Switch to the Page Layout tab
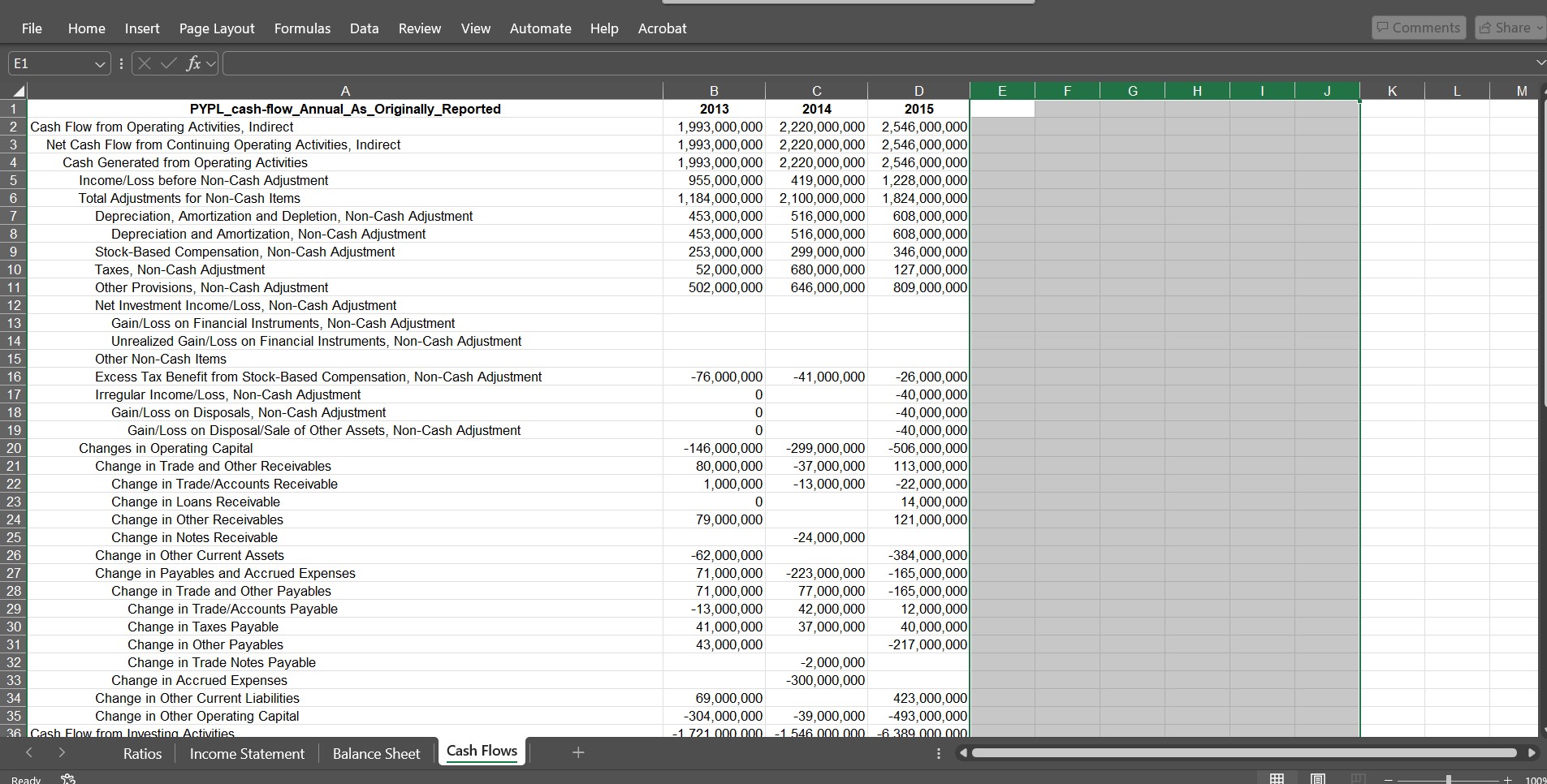Screen dimensions: 1547x784 tap(217, 28)
